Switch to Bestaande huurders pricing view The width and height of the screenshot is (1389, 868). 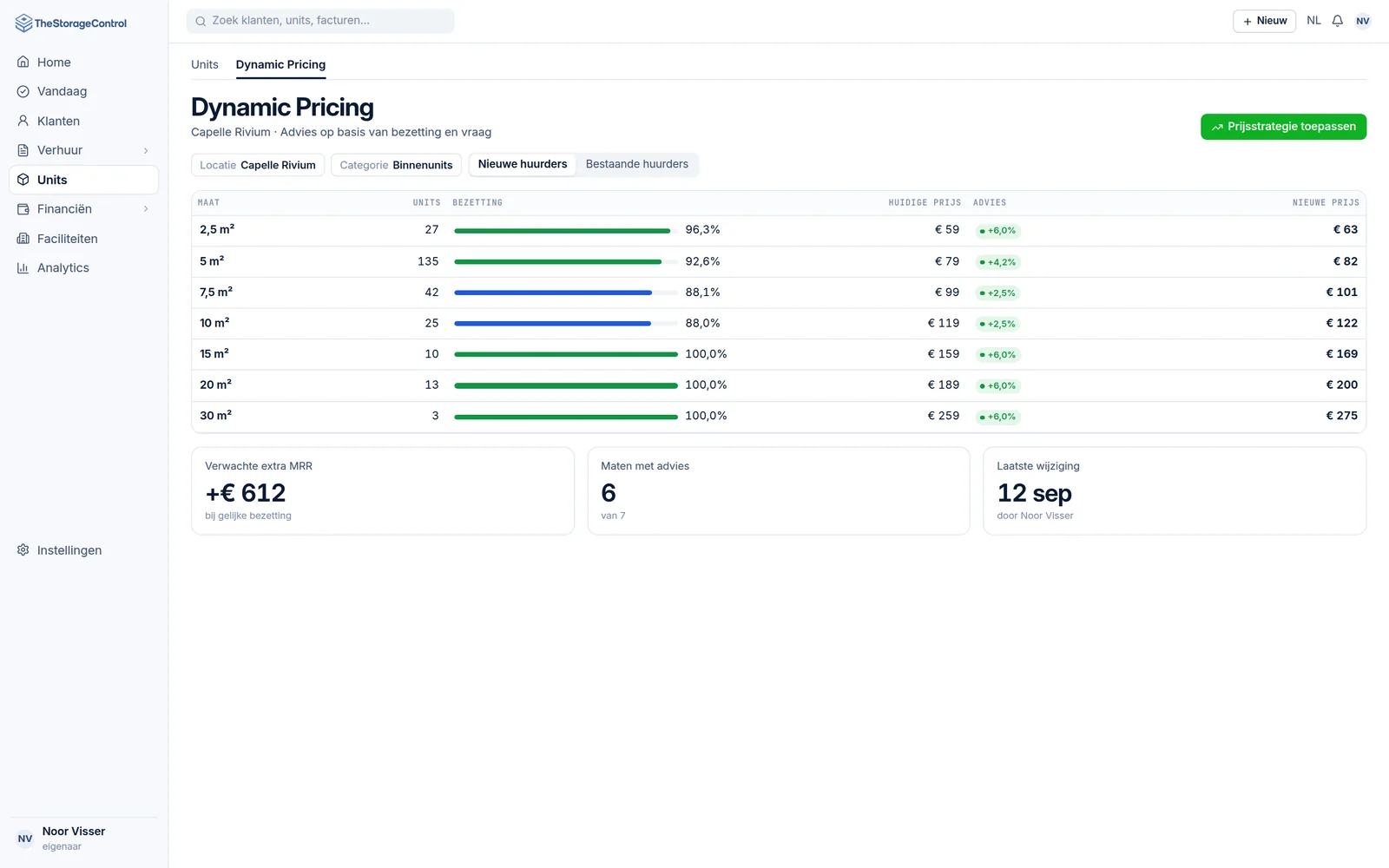coord(637,164)
